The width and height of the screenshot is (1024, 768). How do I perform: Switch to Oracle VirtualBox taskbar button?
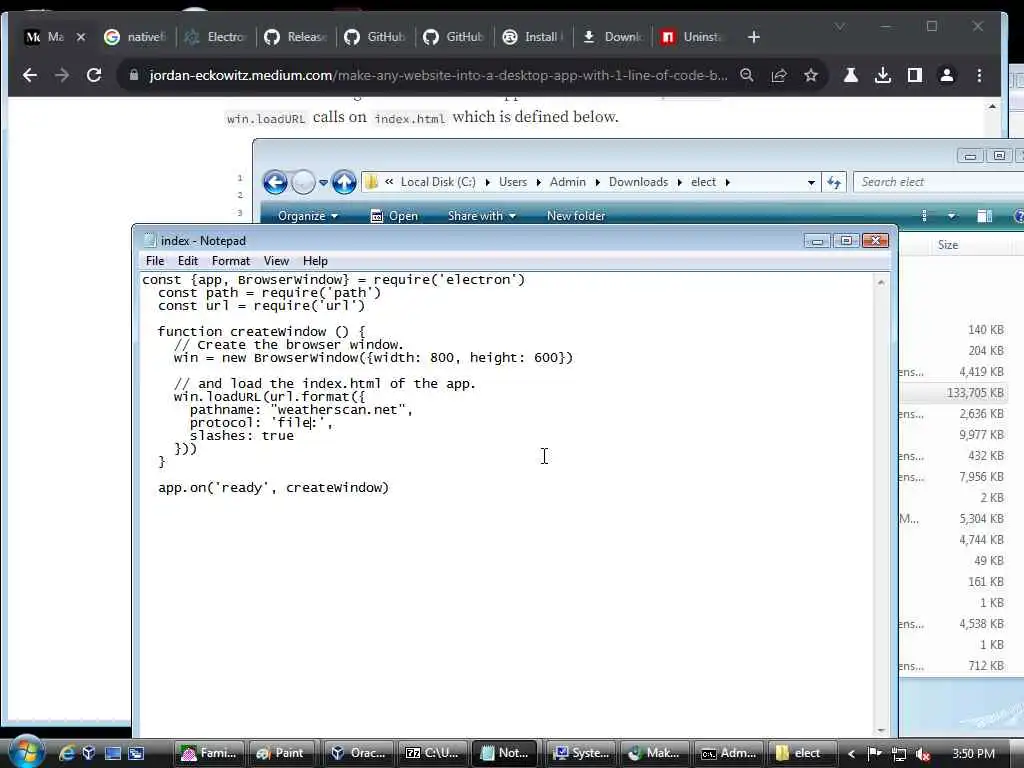coord(359,753)
